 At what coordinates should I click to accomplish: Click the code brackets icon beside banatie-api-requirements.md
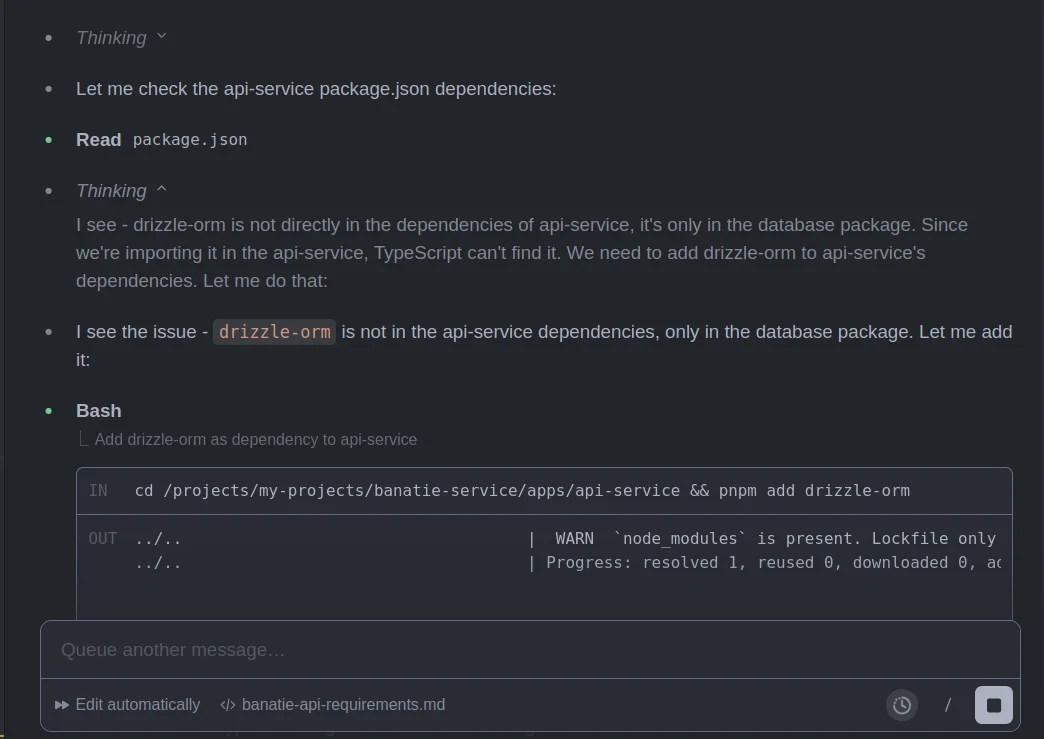coord(228,705)
